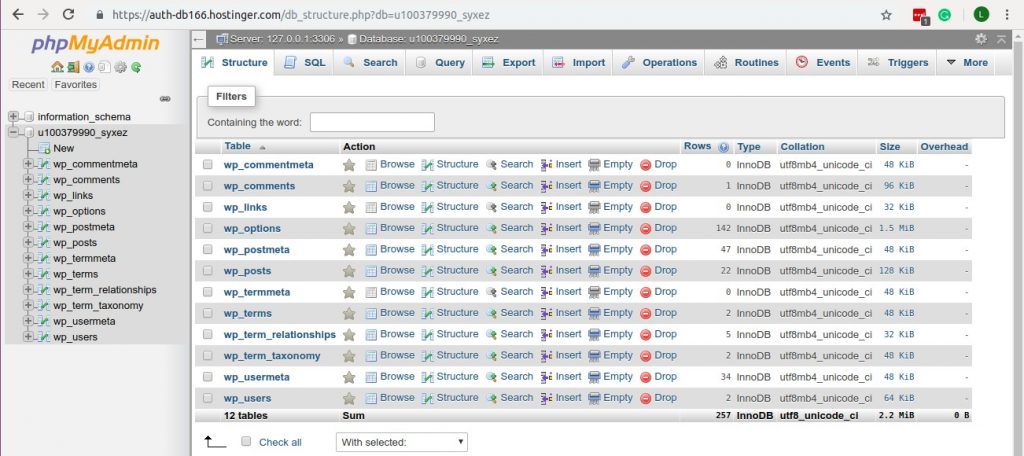Reload the page with browser refresh button
This screenshot has height=456, width=1024.
point(68,14)
